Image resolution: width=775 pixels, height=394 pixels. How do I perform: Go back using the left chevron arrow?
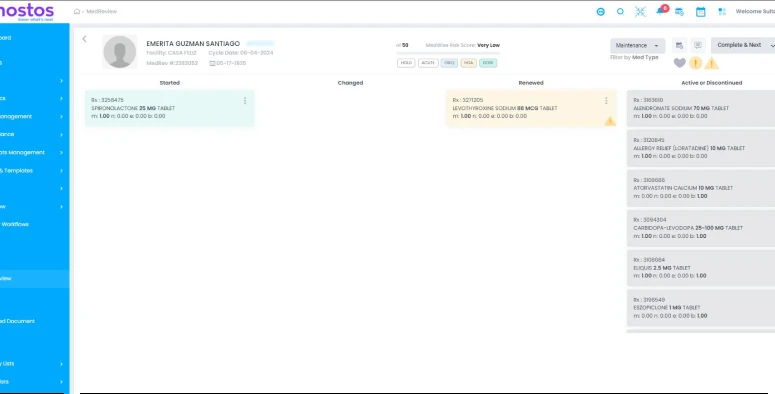click(x=85, y=39)
